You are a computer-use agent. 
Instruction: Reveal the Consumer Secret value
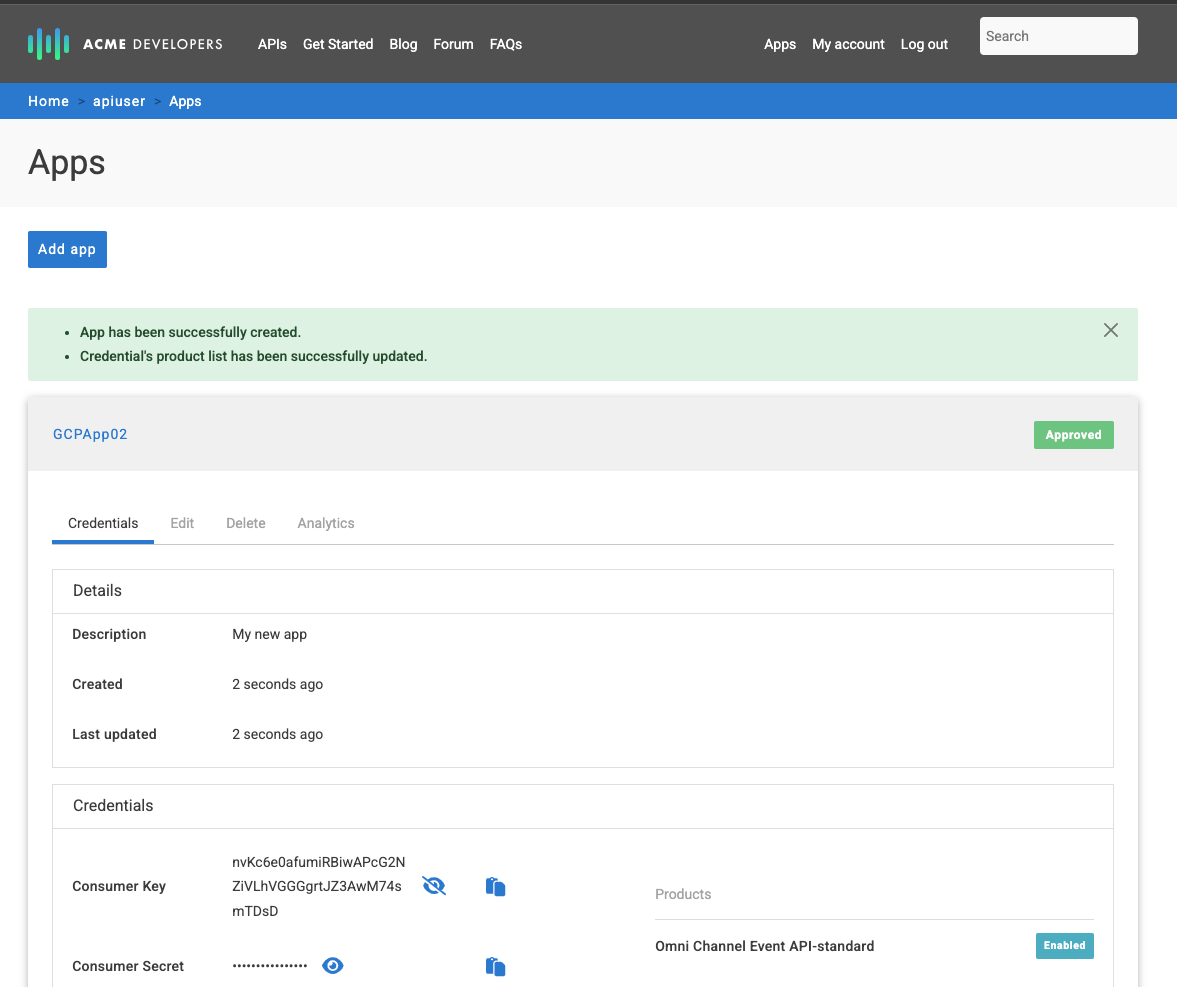click(x=333, y=966)
